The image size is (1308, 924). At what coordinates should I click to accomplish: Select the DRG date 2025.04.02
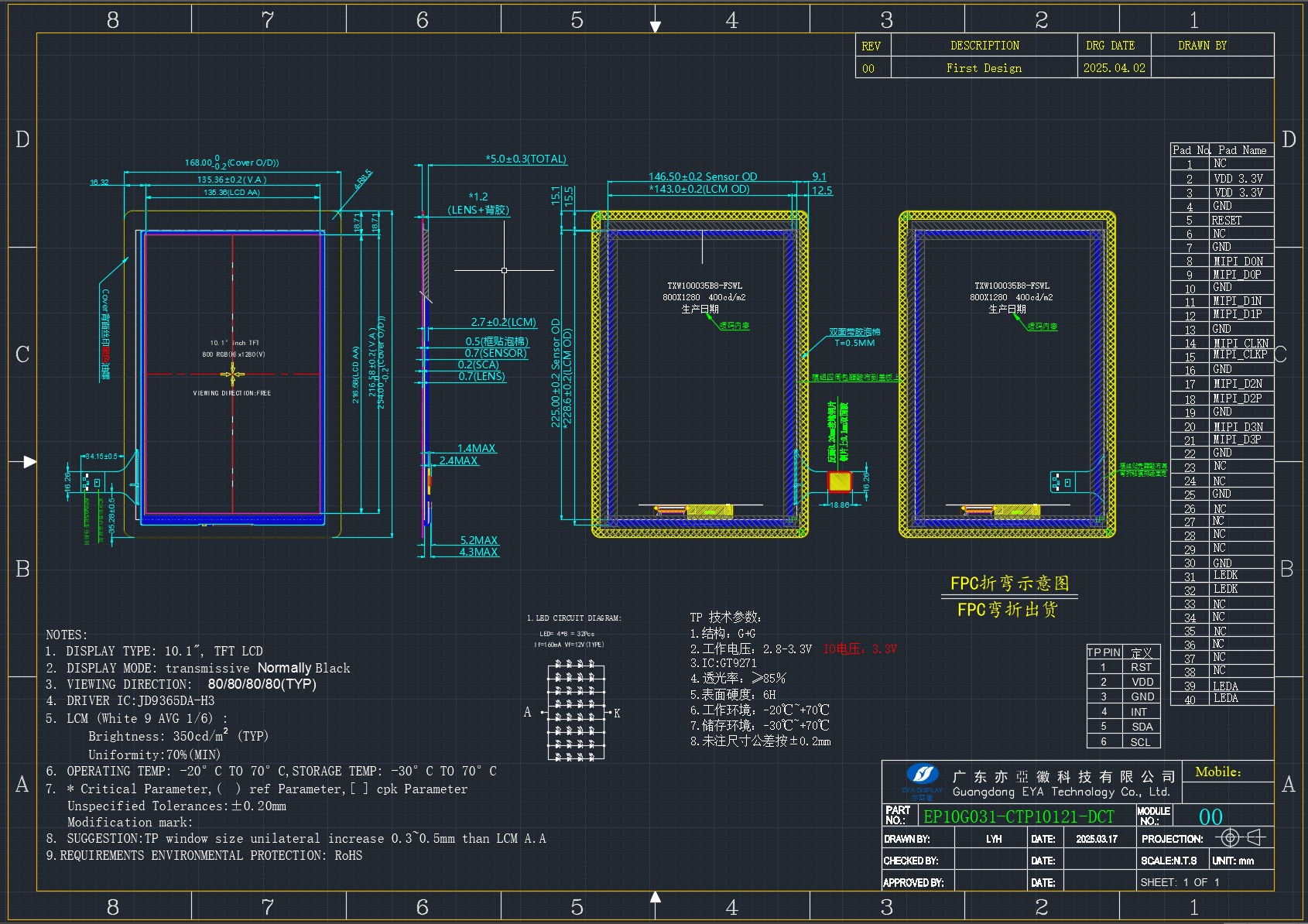coord(1114,68)
